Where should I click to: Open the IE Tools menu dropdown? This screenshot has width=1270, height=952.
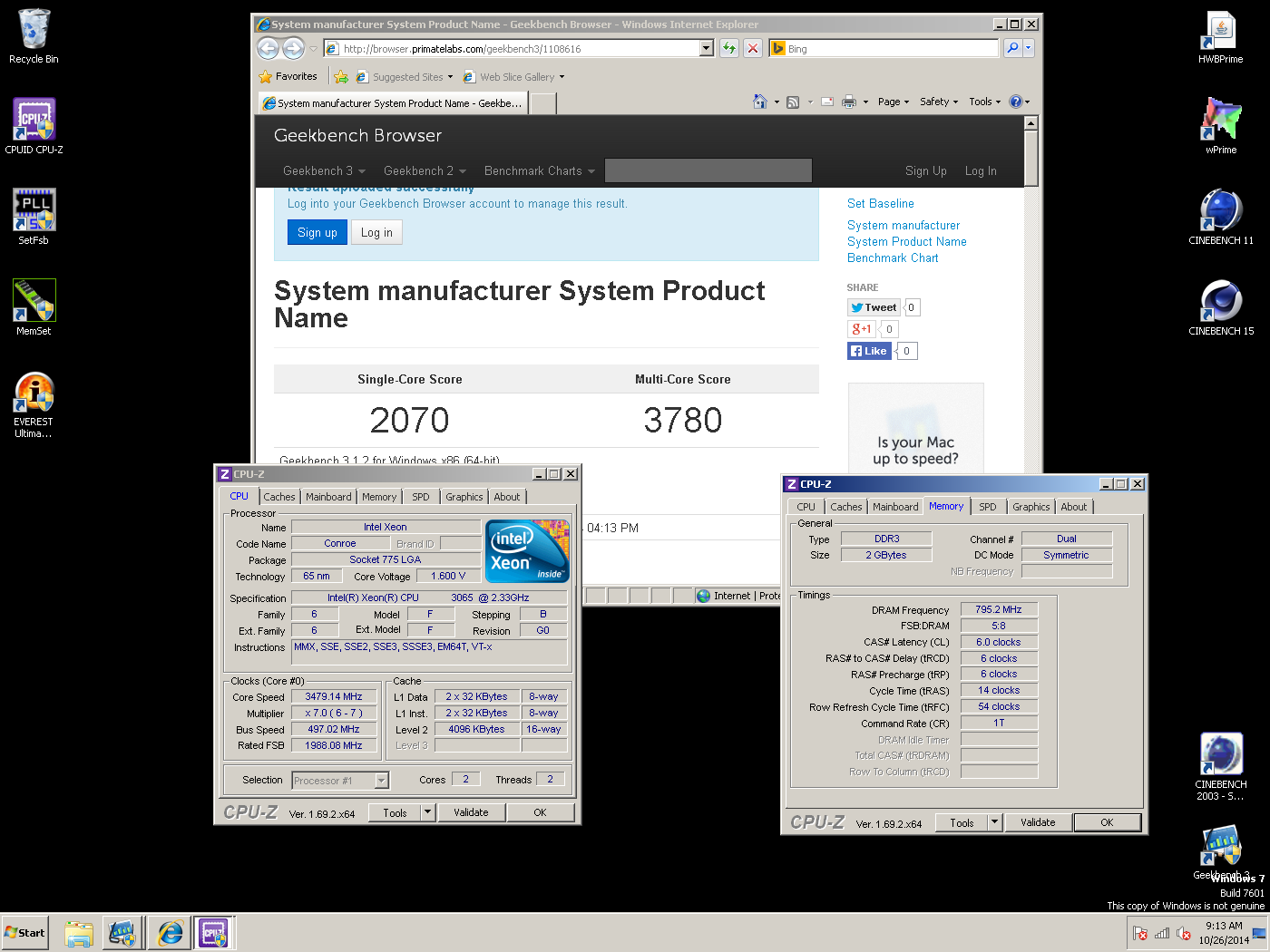click(x=985, y=102)
